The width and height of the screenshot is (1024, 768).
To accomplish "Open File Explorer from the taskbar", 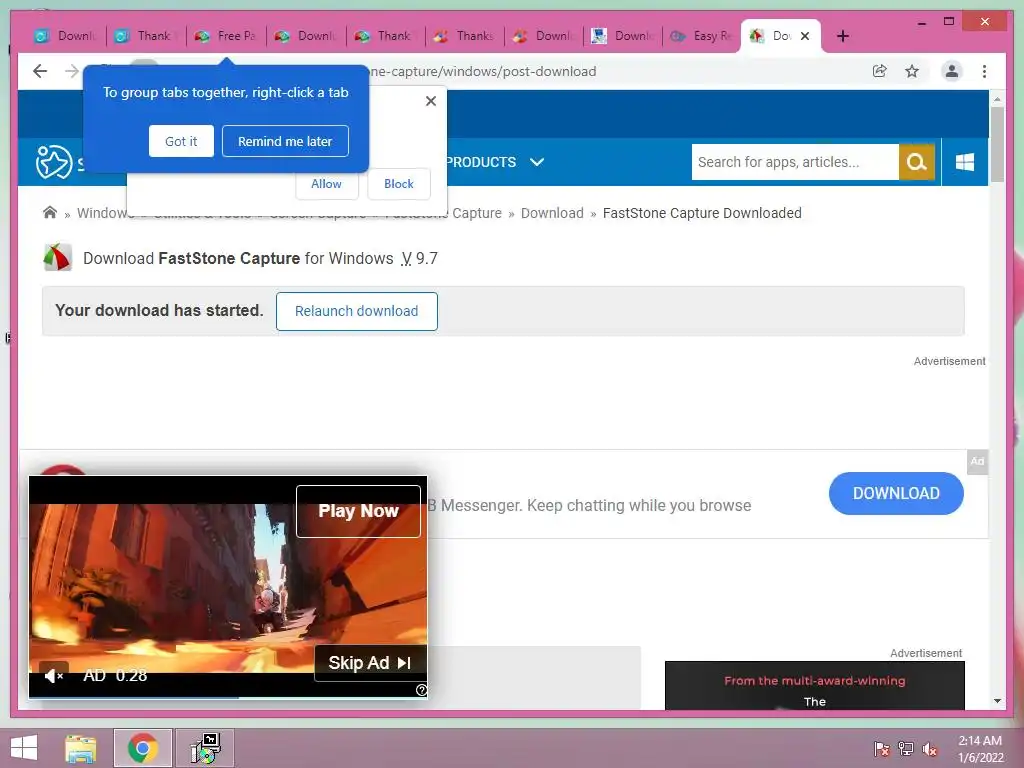I will 80,748.
